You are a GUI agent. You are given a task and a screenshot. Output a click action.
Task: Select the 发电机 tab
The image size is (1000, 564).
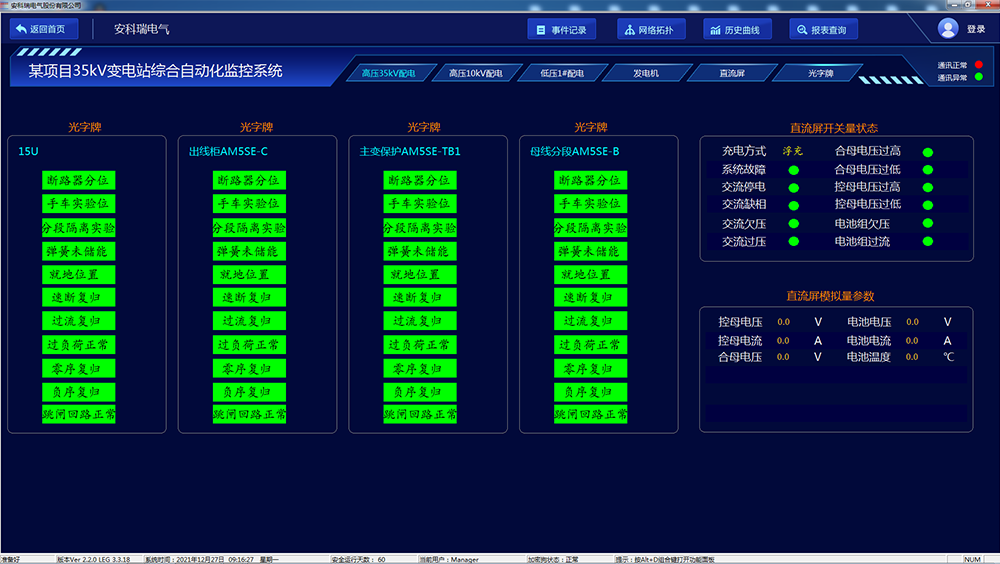(646, 73)
